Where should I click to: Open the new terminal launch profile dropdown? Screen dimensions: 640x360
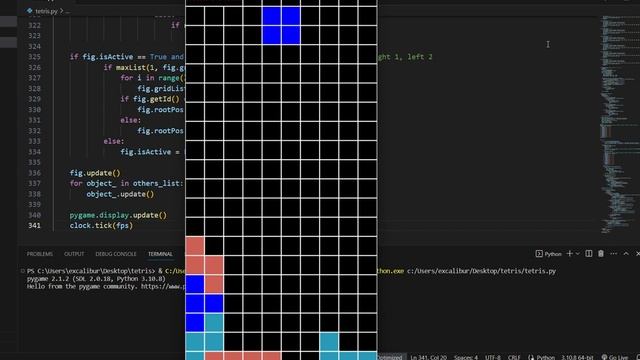click(x=577, y=254)
